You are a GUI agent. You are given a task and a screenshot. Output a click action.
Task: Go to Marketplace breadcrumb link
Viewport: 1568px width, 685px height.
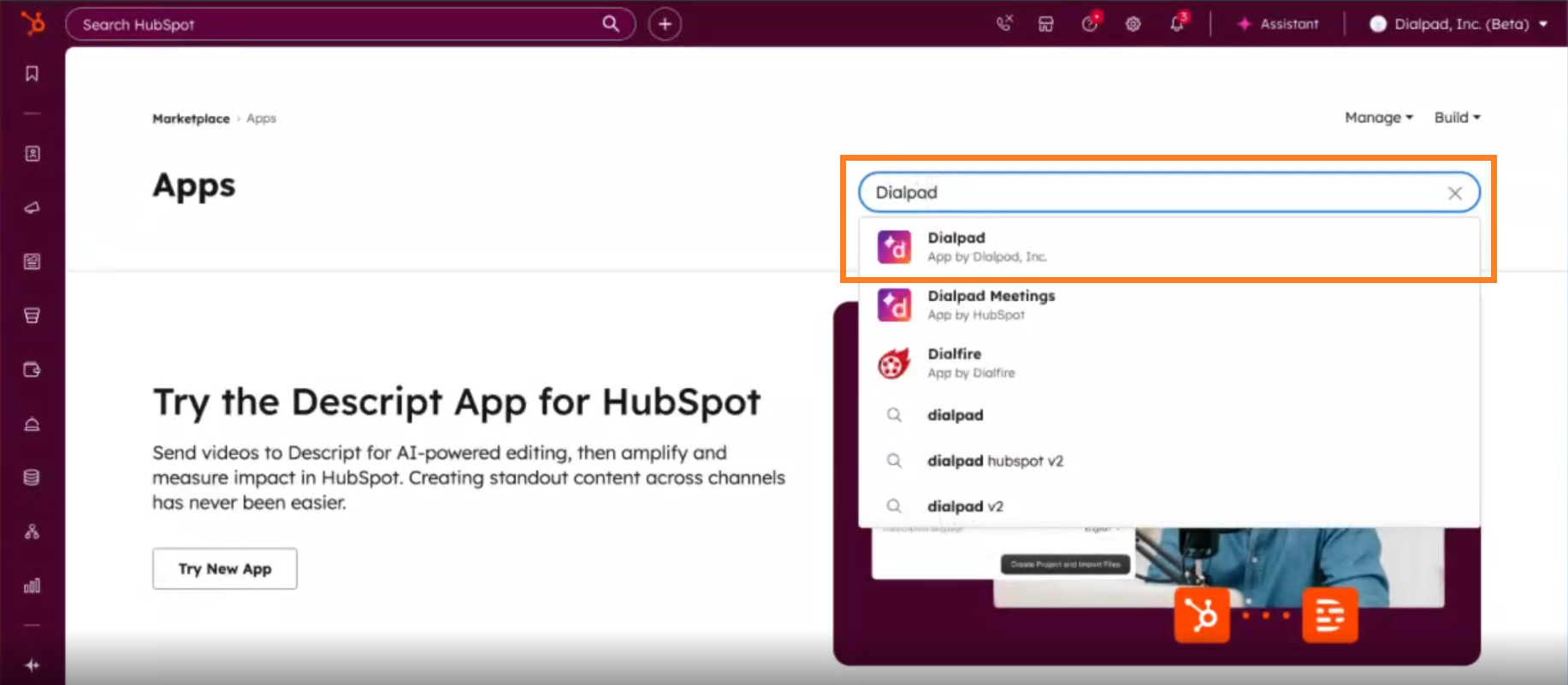pyautogui.click(x=191, y=118)
